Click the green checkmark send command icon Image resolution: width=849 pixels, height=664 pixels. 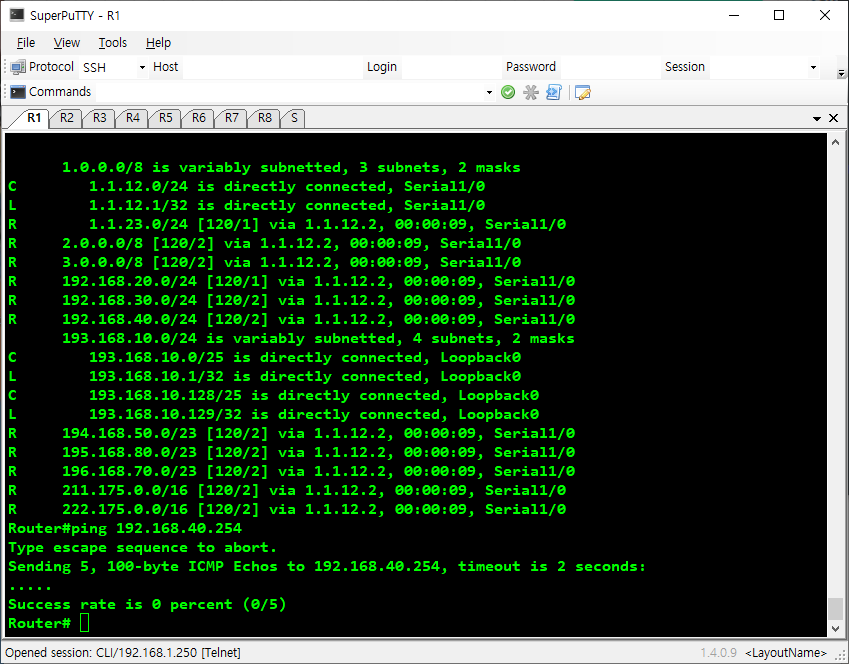[x=508, y=93]
